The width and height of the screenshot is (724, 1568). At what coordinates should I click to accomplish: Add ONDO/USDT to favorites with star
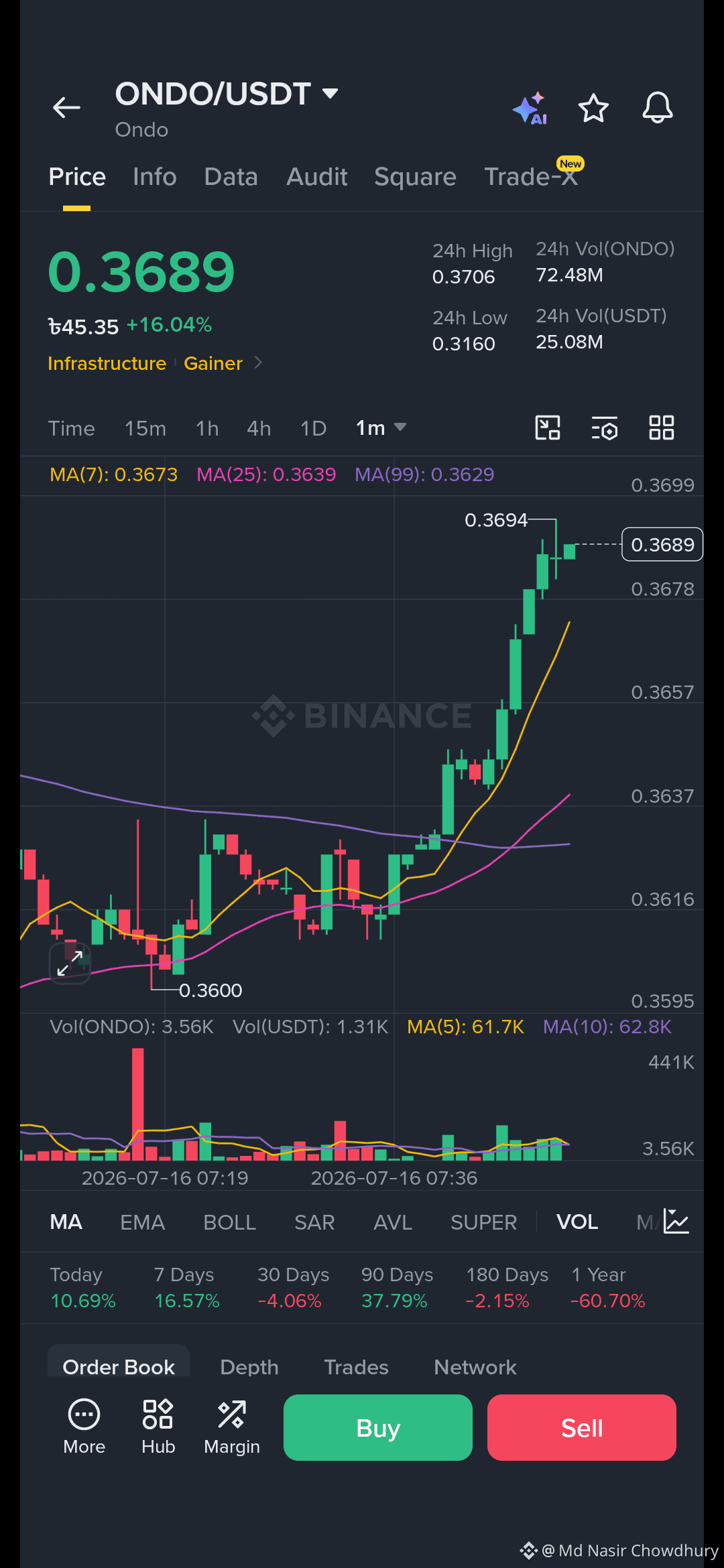593,108
